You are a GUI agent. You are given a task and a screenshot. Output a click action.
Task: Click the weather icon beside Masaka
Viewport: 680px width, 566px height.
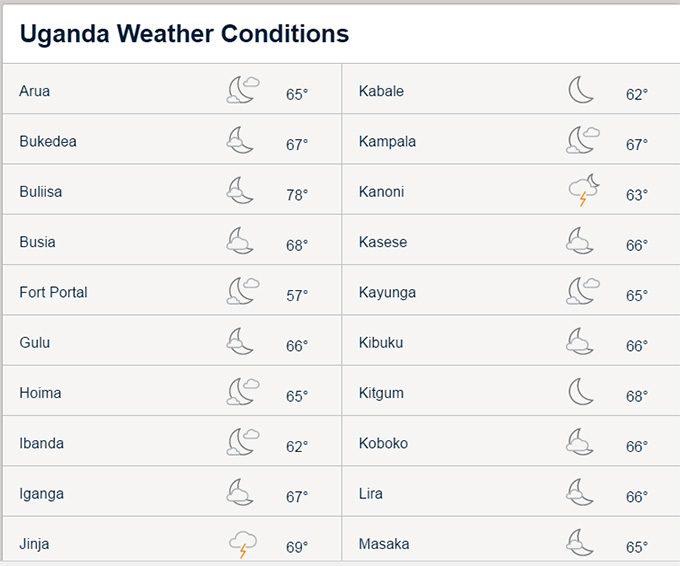coord(579,543)
